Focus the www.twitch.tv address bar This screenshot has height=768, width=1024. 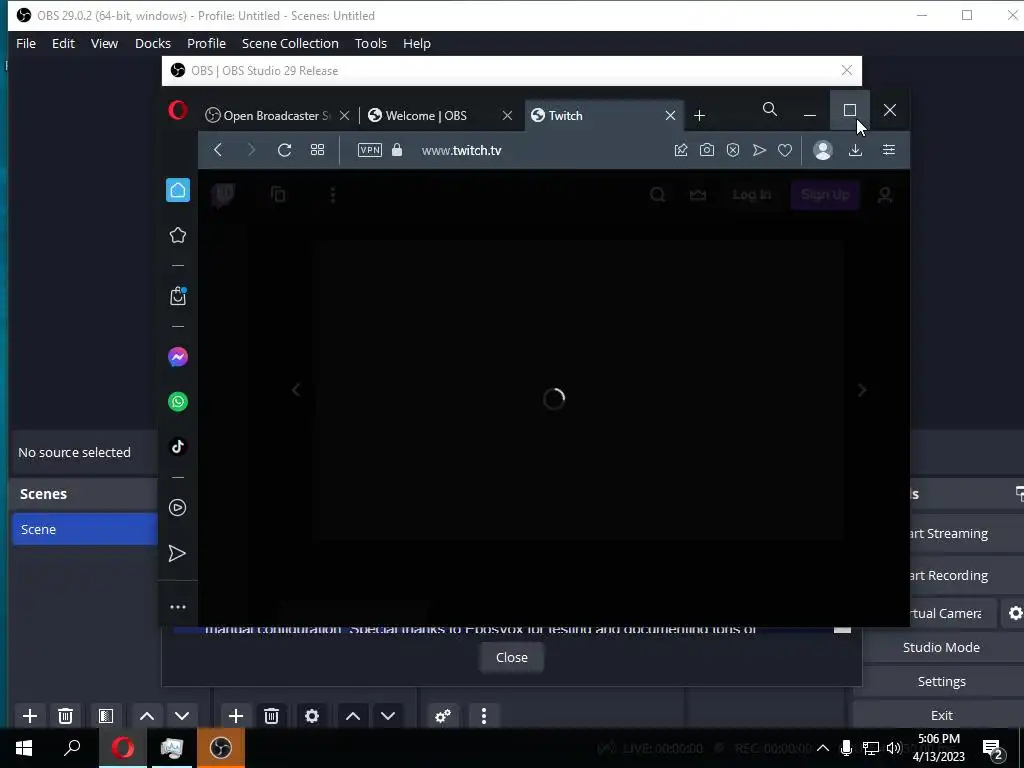tap(461, 150)
